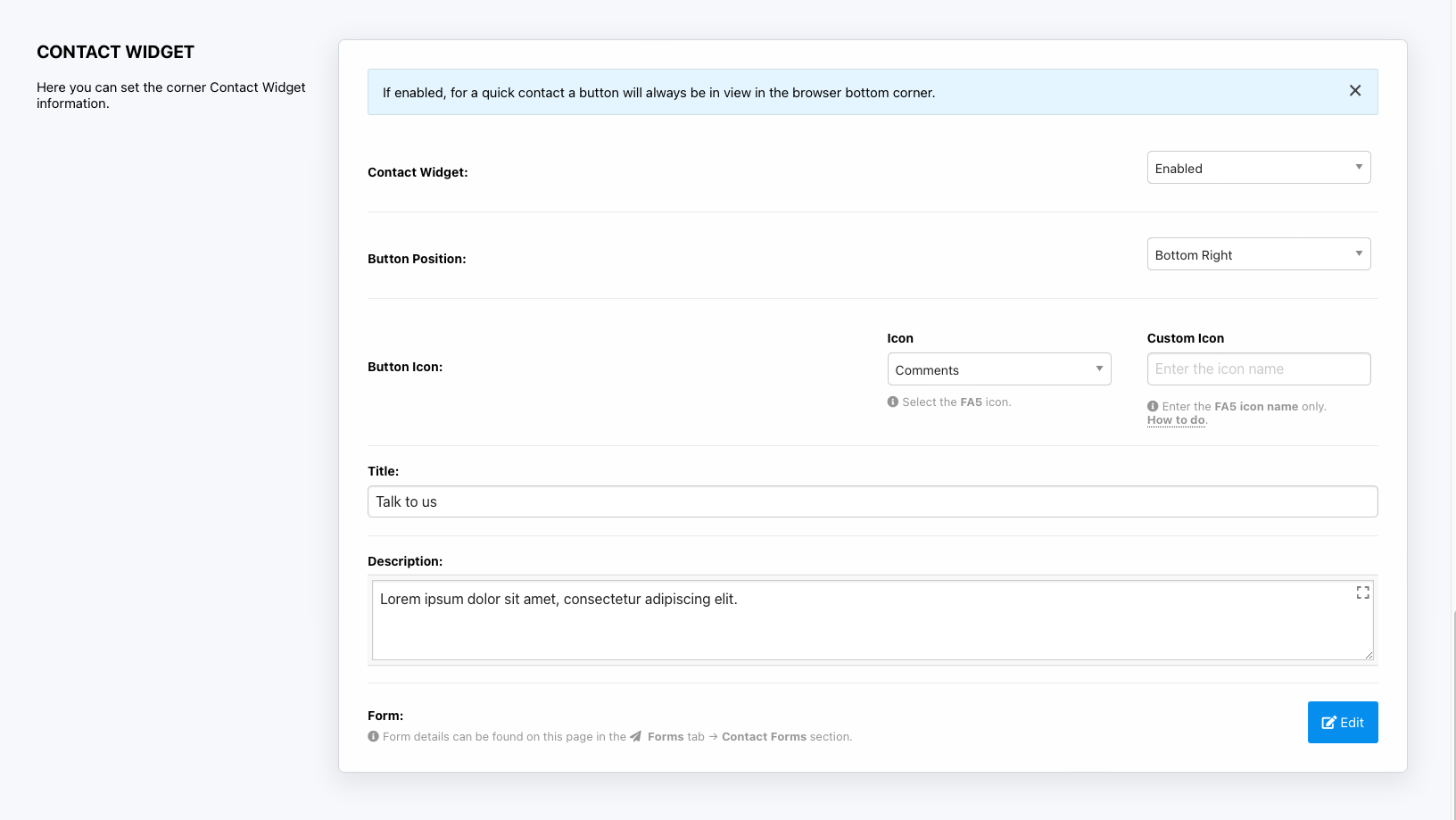
Task: Click the Contact Forms text in the hint
Action: point(764,737)
